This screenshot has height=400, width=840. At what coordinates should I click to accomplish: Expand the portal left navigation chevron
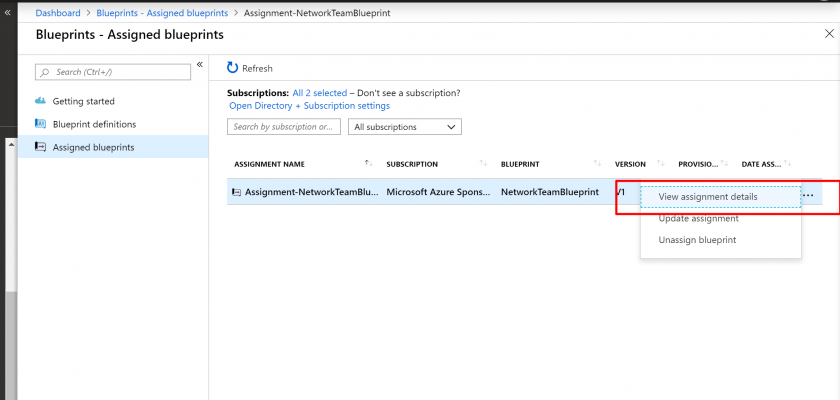pos(8,12)
